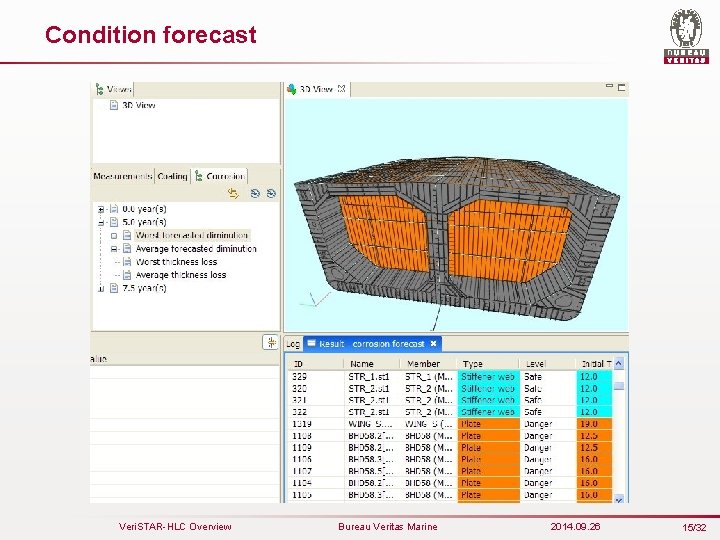Click the rightmost blue circular arrow toolbar icon

coord(271,194)
